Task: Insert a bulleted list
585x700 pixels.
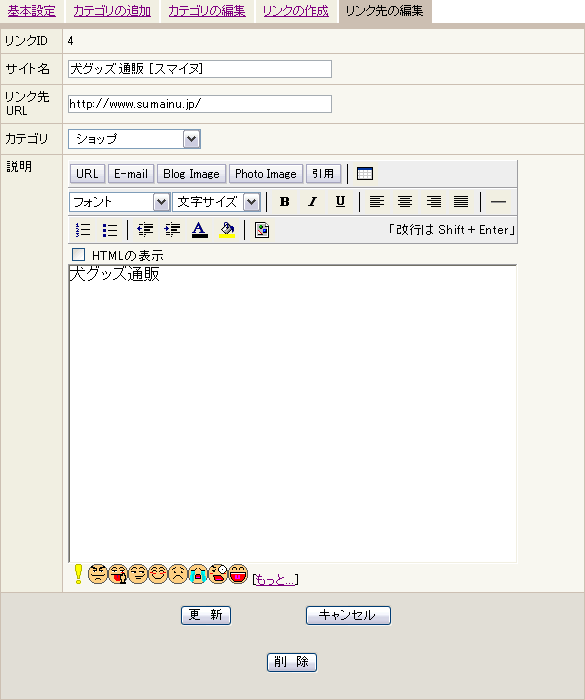Action: [x=110, y=230]
